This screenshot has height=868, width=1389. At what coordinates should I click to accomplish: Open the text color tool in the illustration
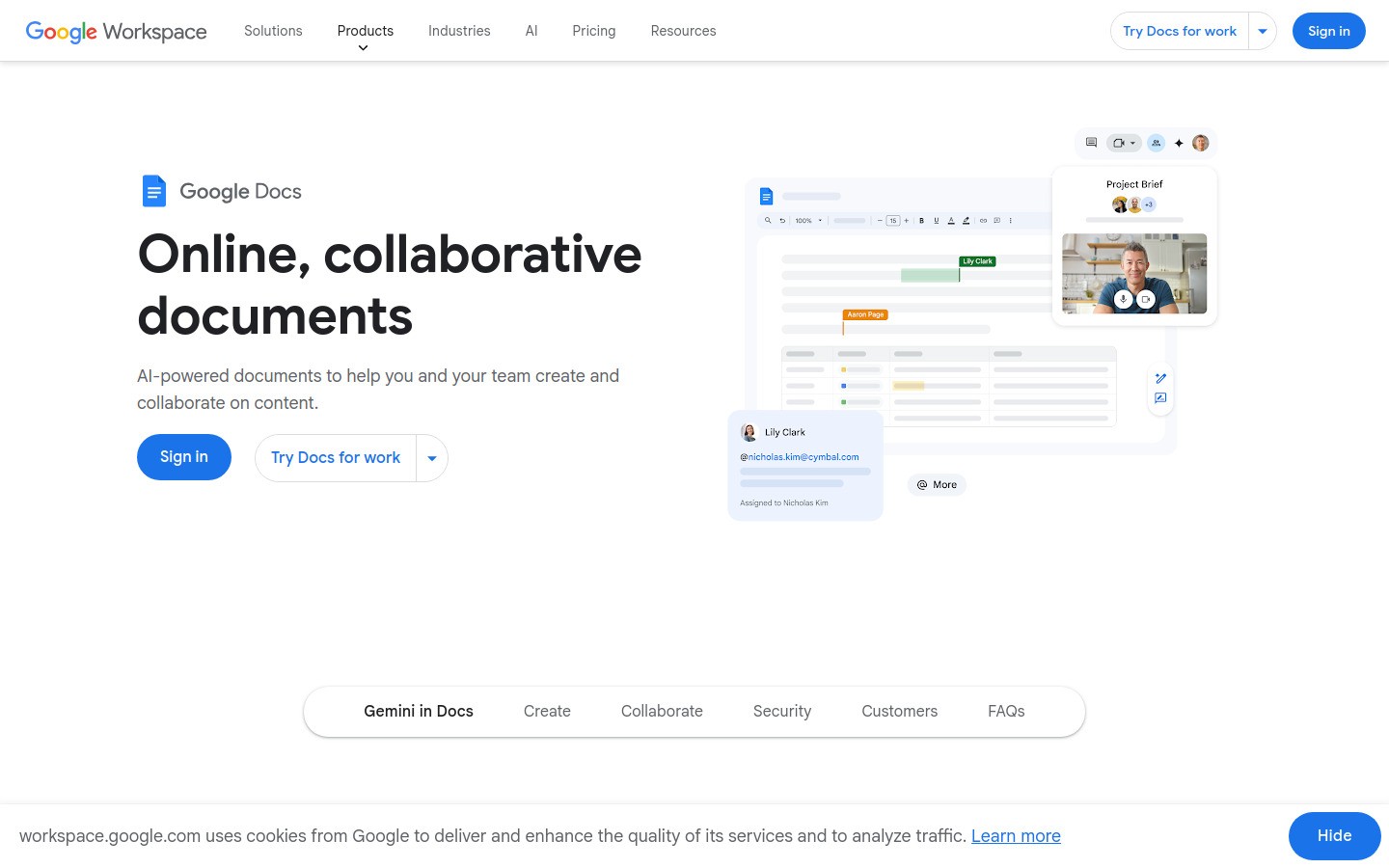tap(951, 220)
